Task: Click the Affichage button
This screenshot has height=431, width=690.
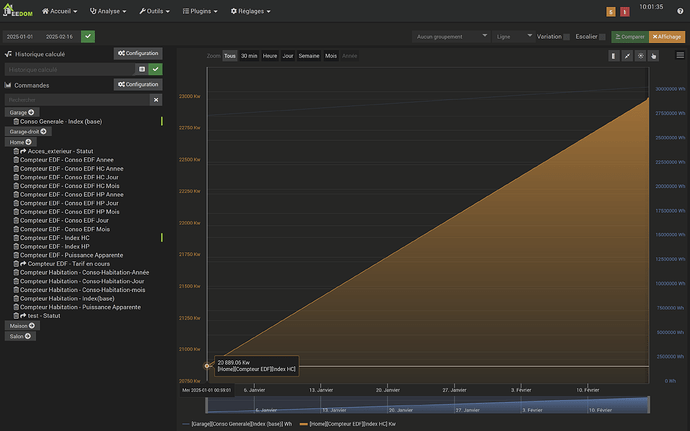Action: click(667, 37)
